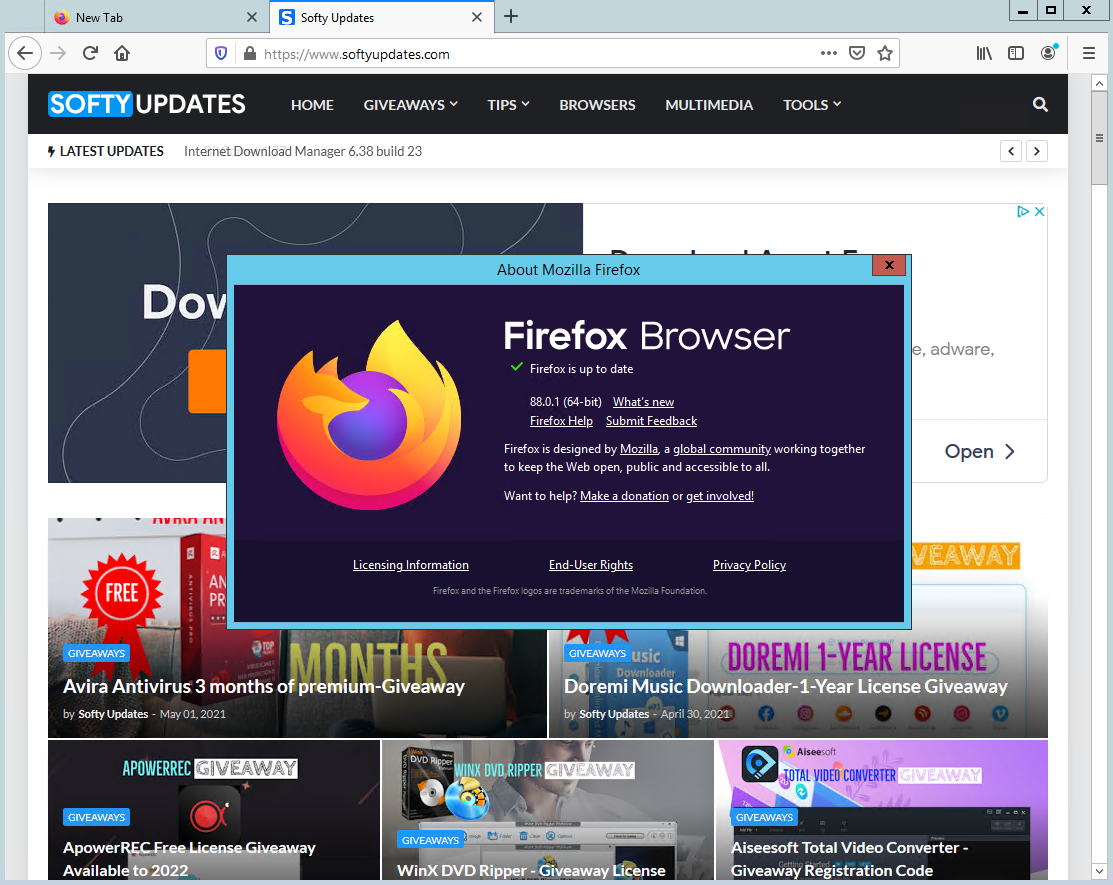Expand the TIPS dropdown menu
Screen dimensions: 1113x885
508,105
